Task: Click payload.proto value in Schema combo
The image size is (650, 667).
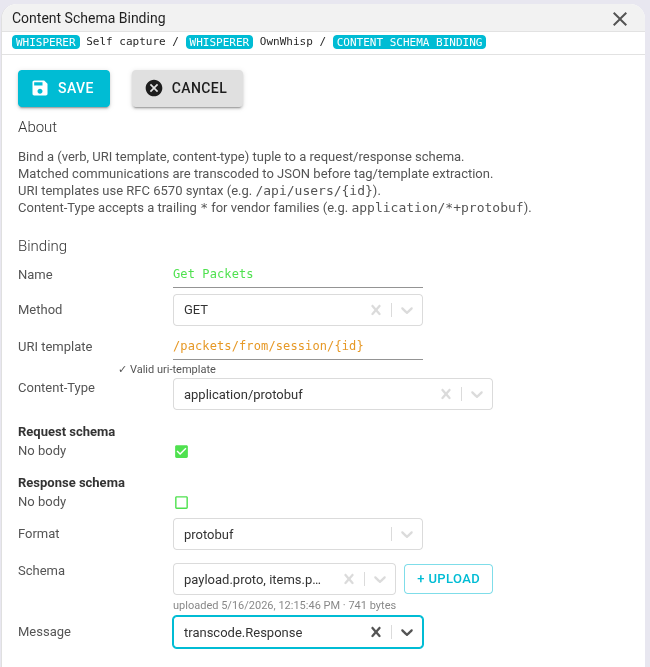Action: click(252, 579)
